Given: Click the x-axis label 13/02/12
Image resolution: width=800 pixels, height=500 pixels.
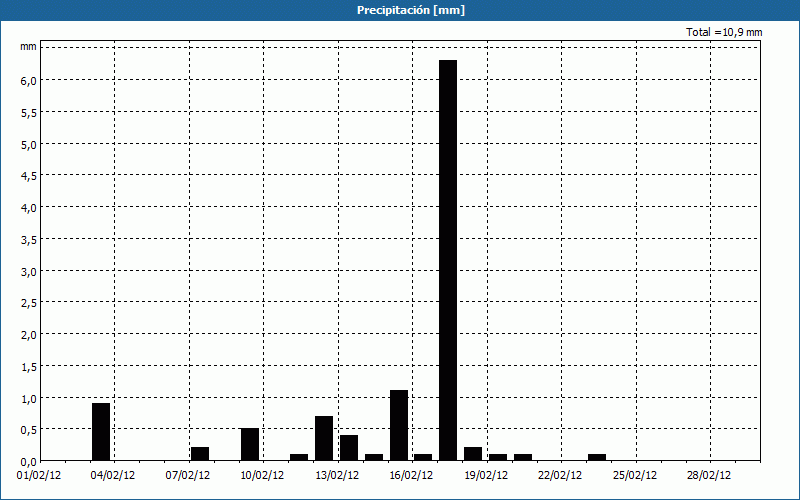Looking at the screenshot, I should (x=337, y=476).
